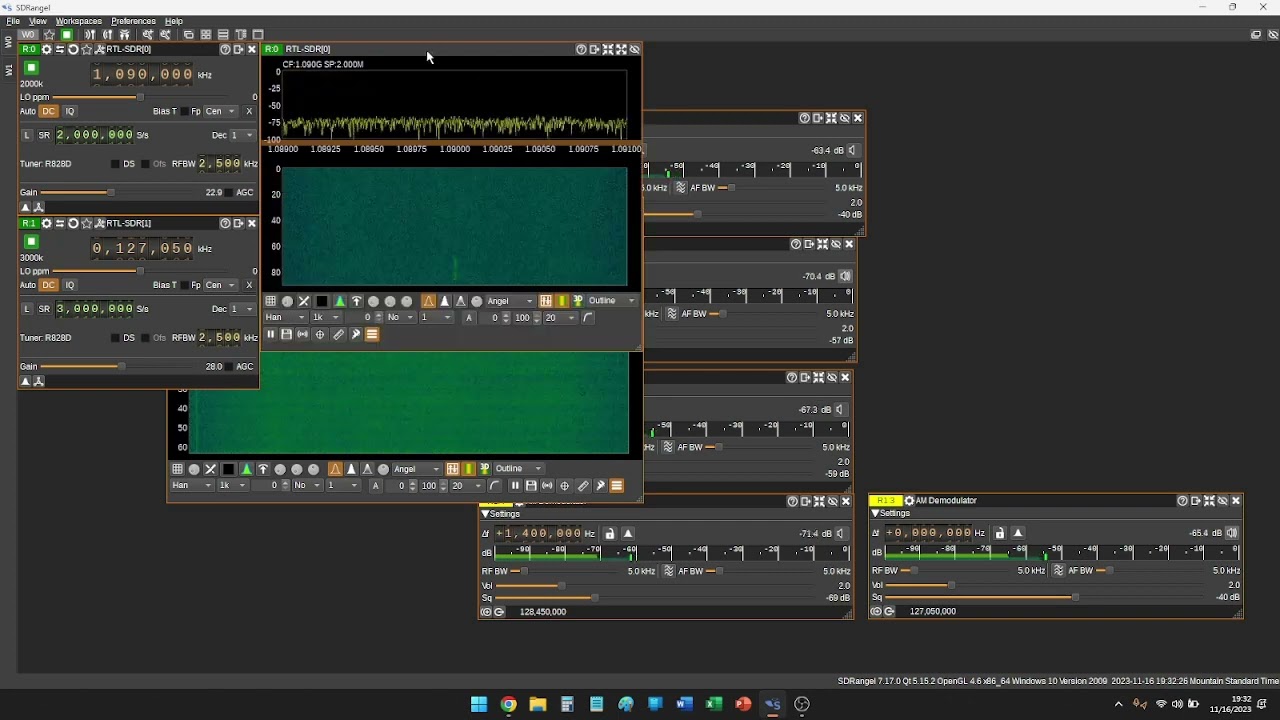The height and width of the screenshot is (720, 1280).
Task: Open RTL-SDR[0] device settings gear
Action: point(46,49)
